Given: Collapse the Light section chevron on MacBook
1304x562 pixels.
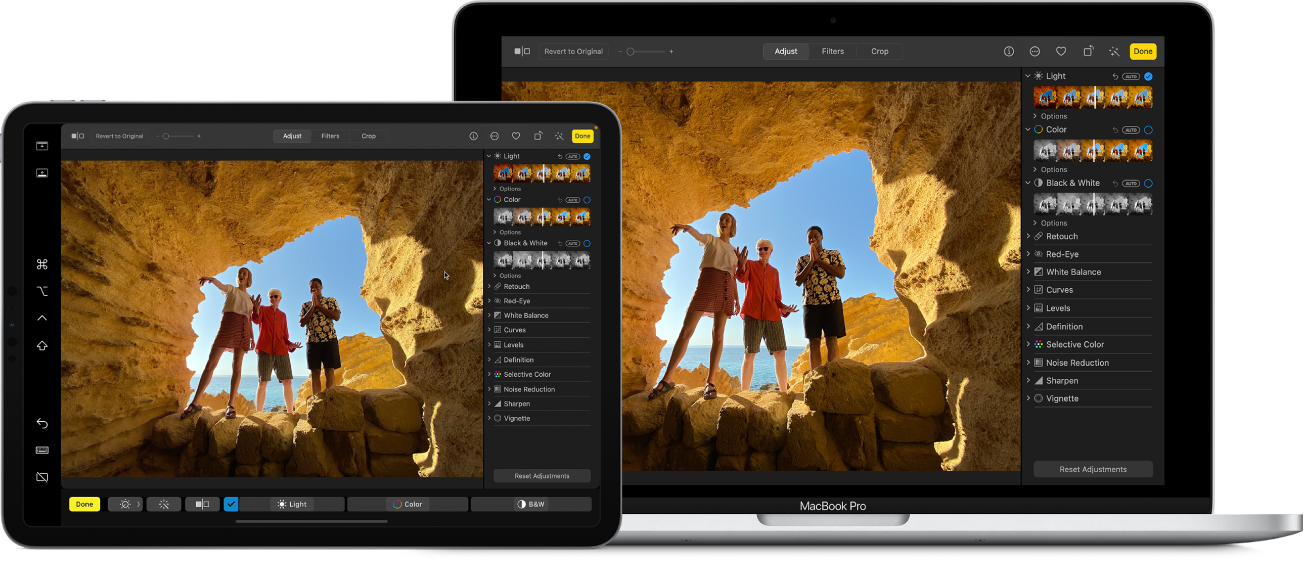Looking at the screenshot, I should 1028,76.
